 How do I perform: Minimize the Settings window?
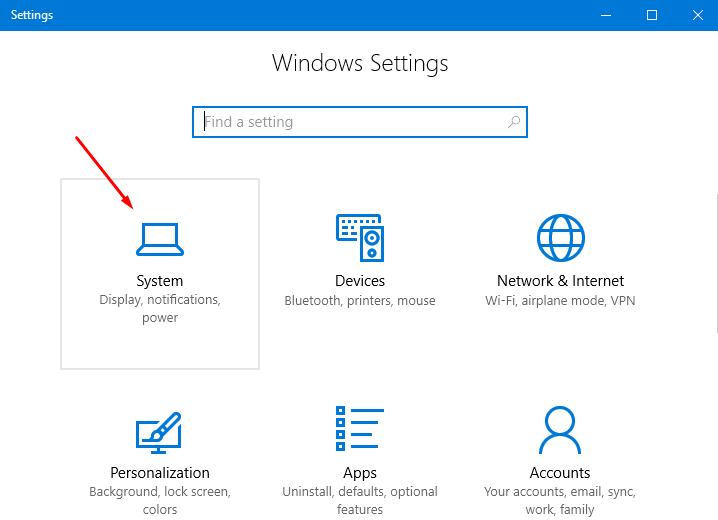[x=606, y=15]
